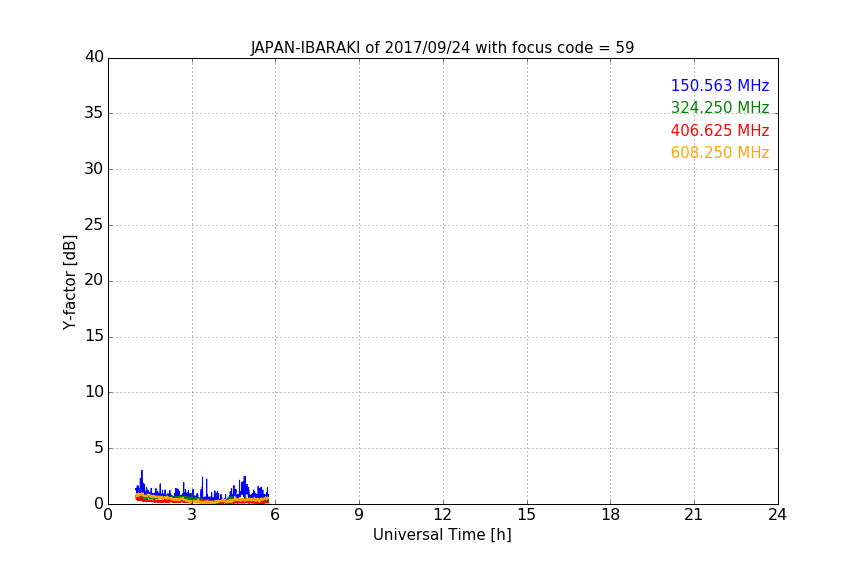Click the y-axis tick label 30
Screen dimensions: 864x576
[x=94, y=169]
